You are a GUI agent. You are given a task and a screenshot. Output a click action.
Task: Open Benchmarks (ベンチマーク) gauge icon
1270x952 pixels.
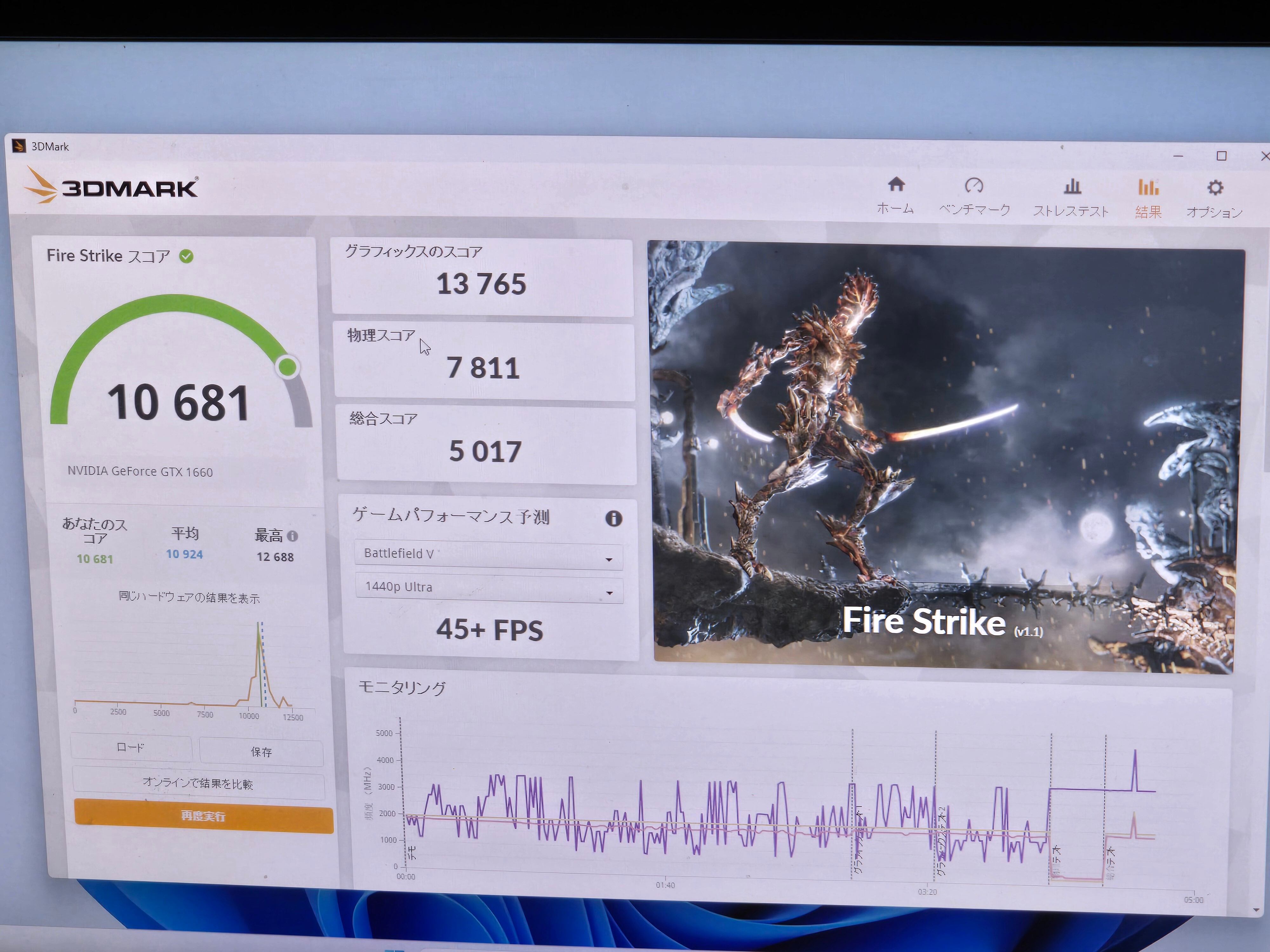(x=974, y=186)
